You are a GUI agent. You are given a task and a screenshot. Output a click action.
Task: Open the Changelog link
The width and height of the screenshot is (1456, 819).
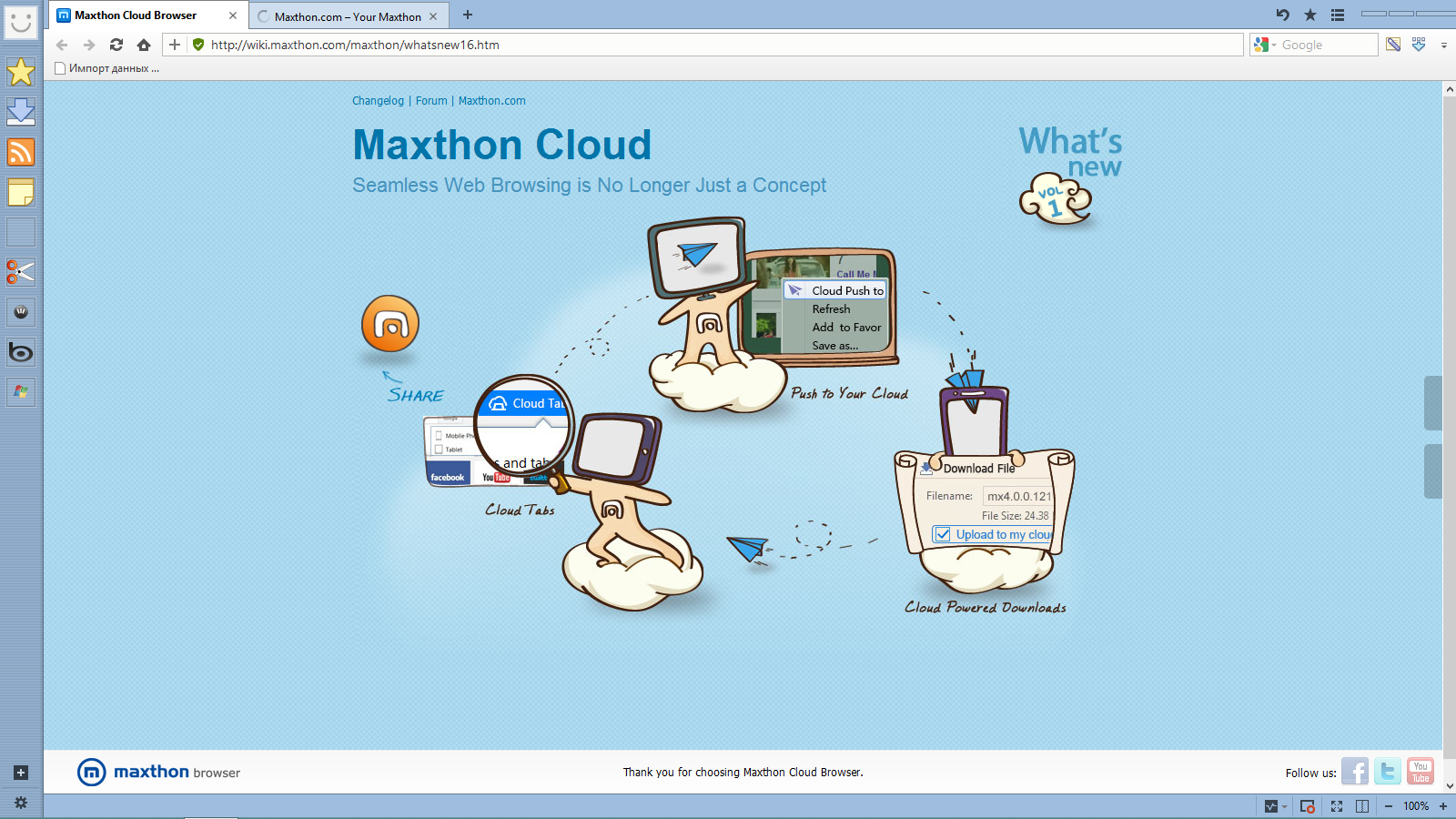pyautogui.click(x=378, y=101)
